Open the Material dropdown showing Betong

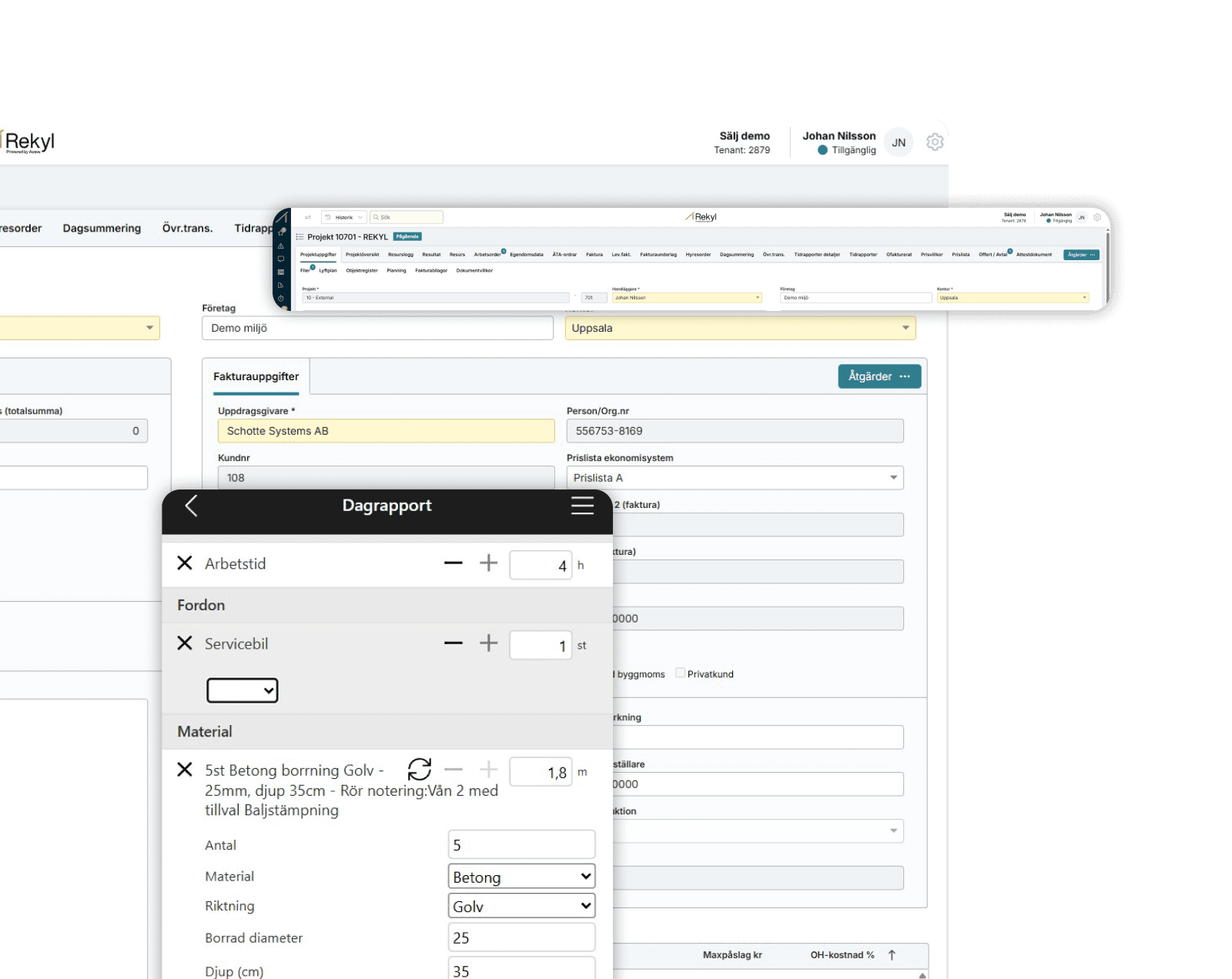tap(521, 876)
